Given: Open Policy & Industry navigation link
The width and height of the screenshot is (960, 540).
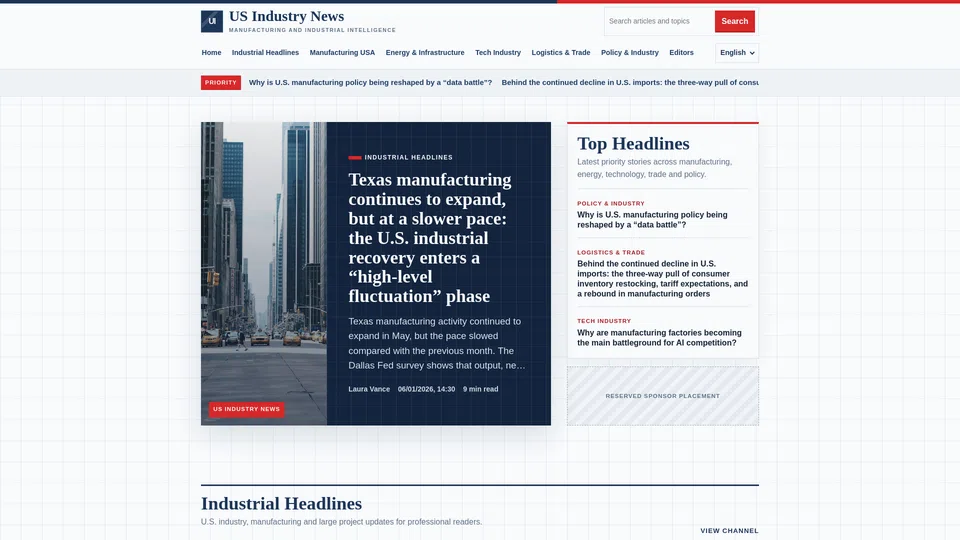Looking at the screenshot, I should click(x=629, y=53).
